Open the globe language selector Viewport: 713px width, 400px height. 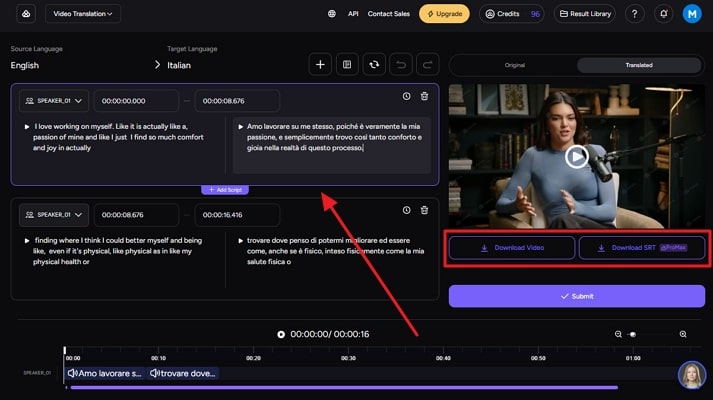coord(332,14)
